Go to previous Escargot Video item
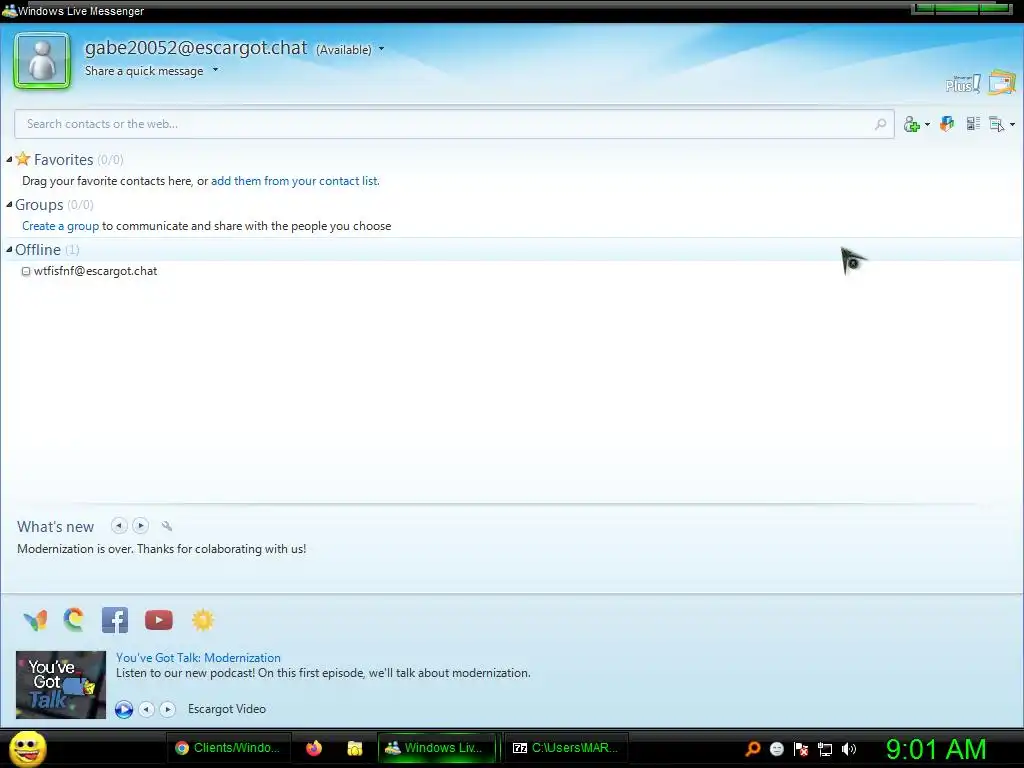The image size is (1024, 768). pos(147,709)
